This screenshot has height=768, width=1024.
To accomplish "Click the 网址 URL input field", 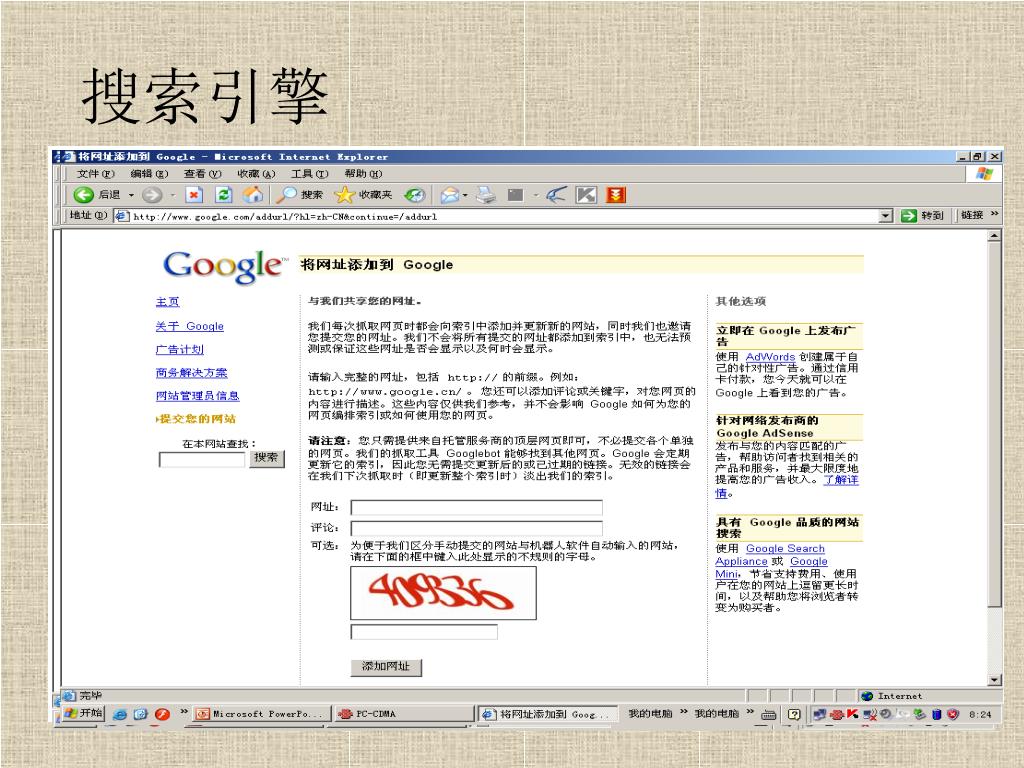I will coord(477,507).
